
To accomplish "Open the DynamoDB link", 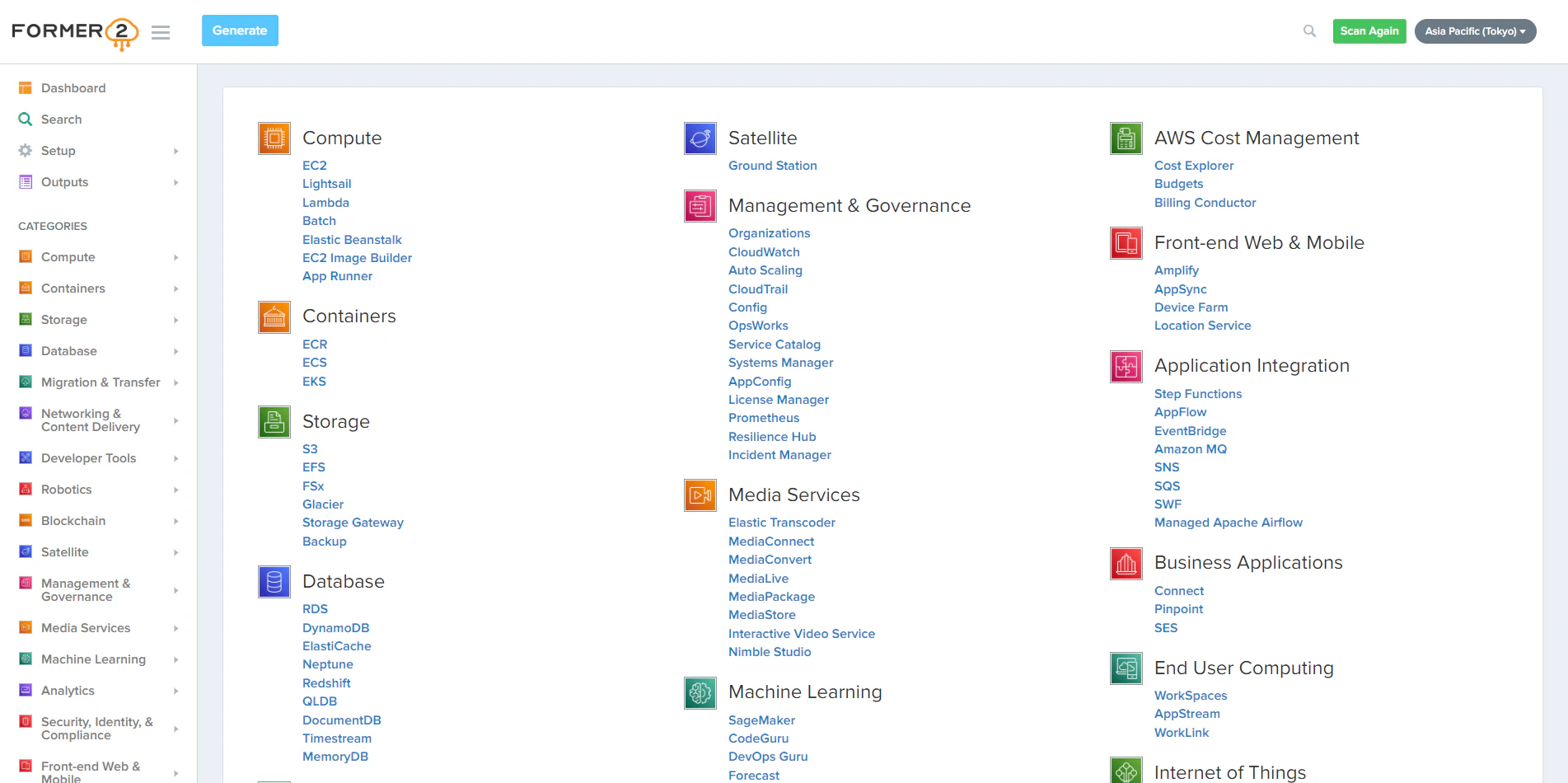I will pos(335,628).
